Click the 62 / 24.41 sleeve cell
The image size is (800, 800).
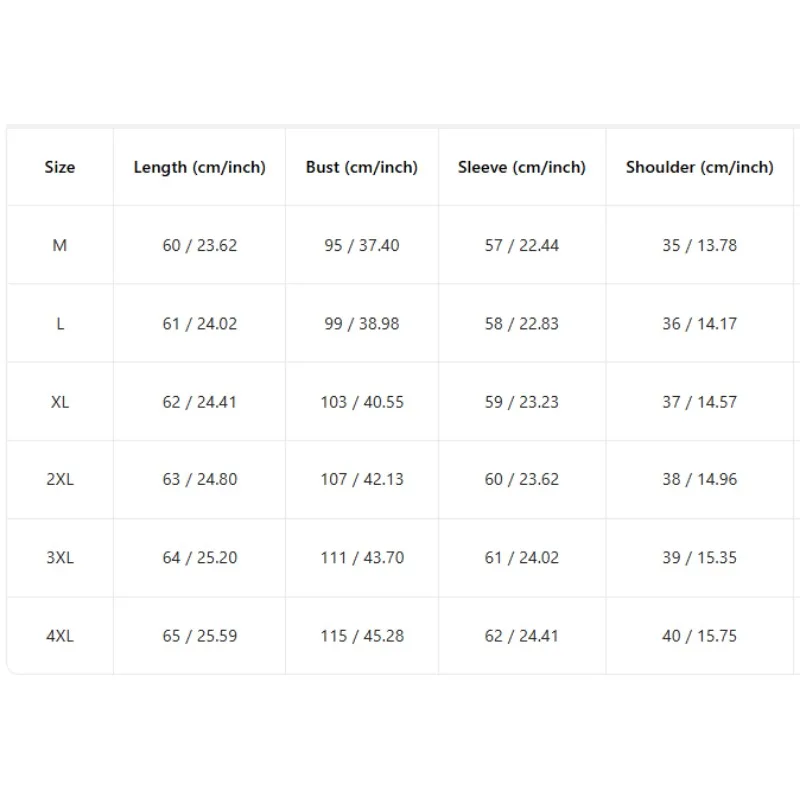521,636
